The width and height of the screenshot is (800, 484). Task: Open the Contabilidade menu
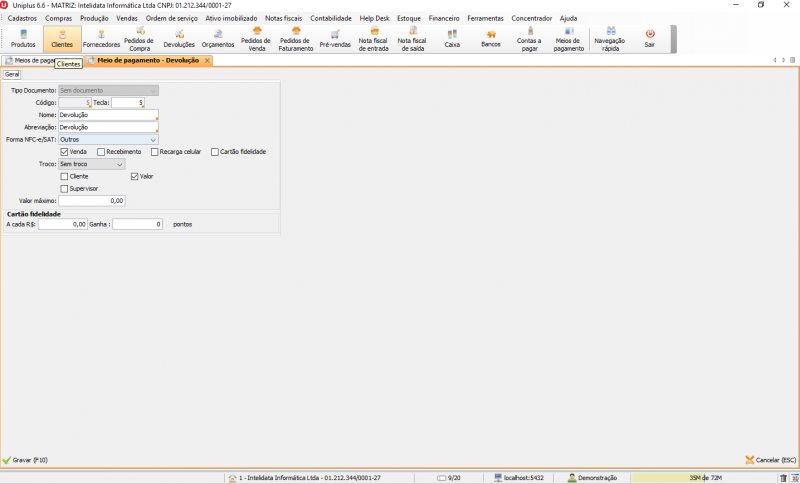tap(331, 18)
